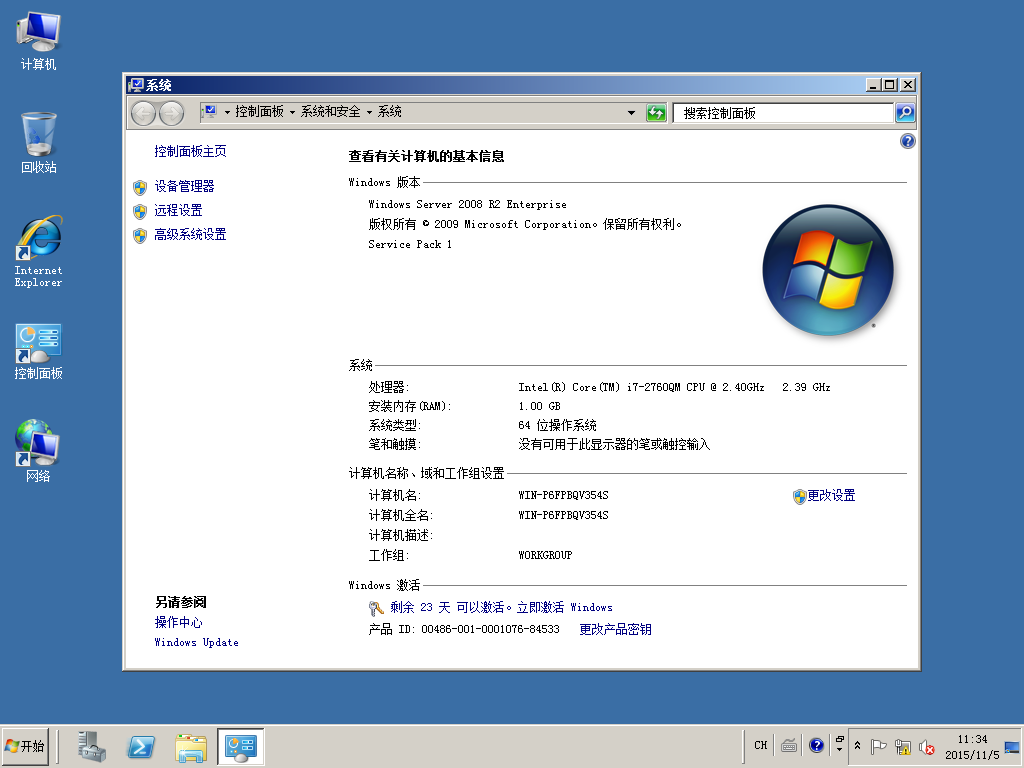
Task: Click the system icon in address bar
Action: [x=210, y=112]
